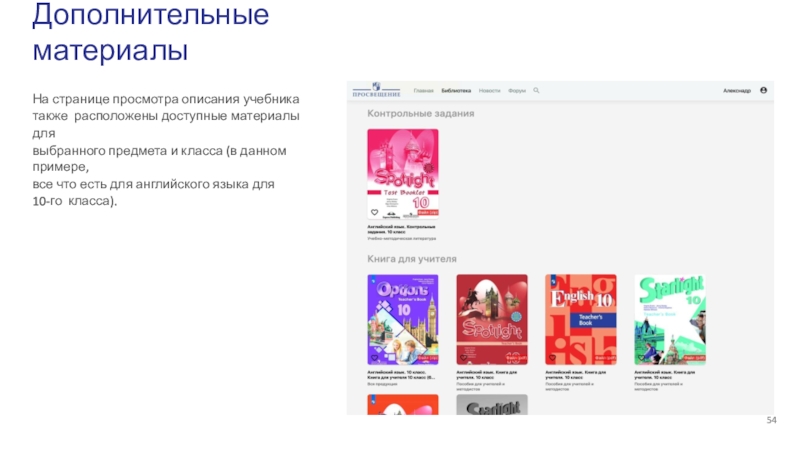Open the Options Teacher's Book 10 cover

click(403, 319)
